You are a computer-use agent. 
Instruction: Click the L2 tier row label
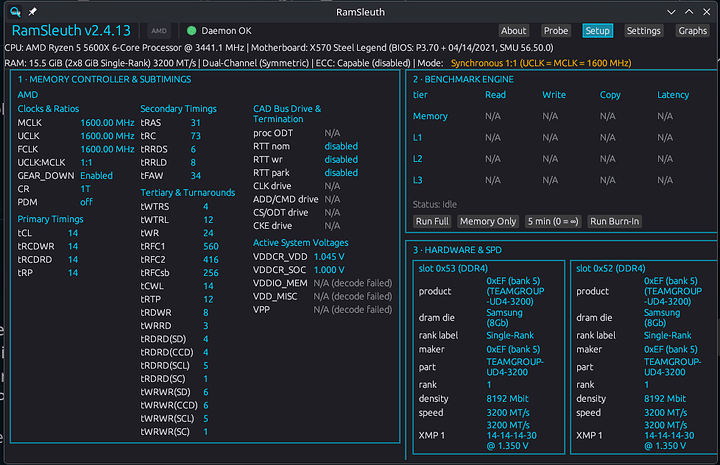(417, 159)
